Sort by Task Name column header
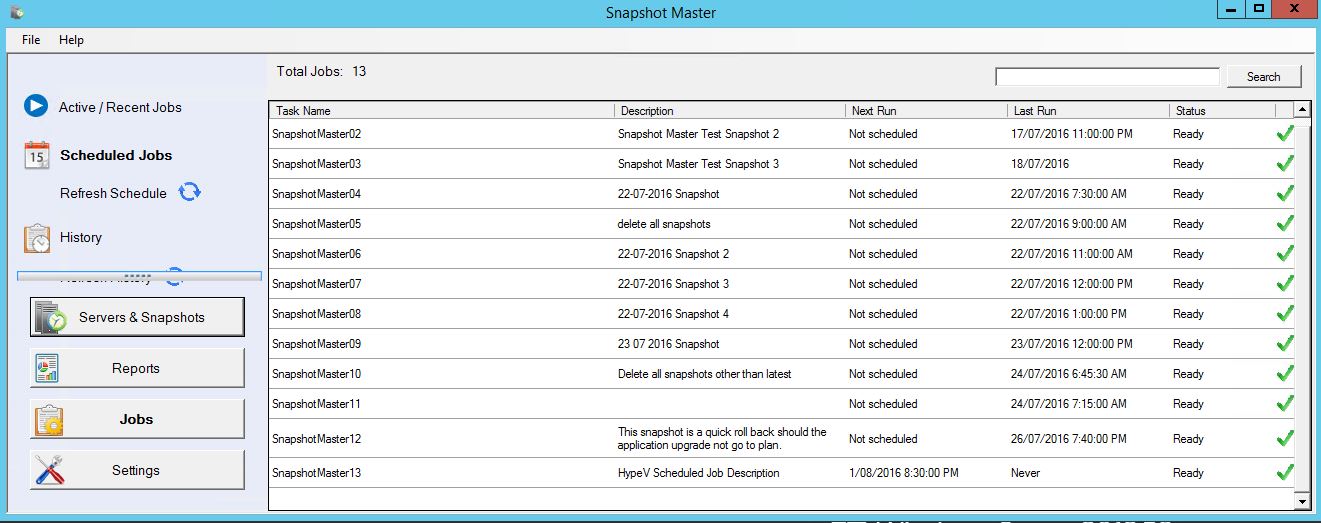The height and width of the screenshot is (523, 1321). tap(441, 111)
